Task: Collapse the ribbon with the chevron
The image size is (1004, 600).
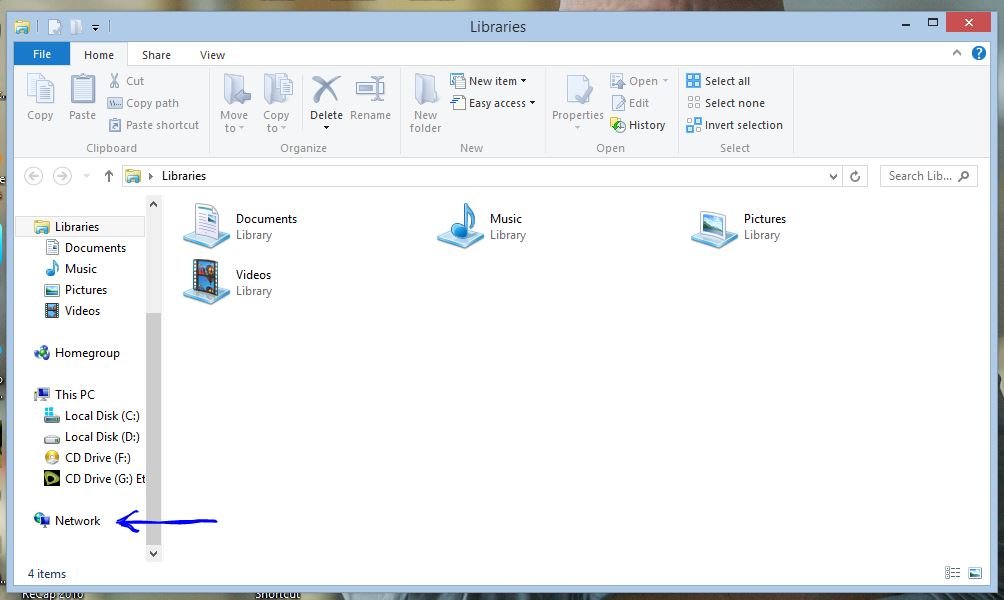Action: 957,53
